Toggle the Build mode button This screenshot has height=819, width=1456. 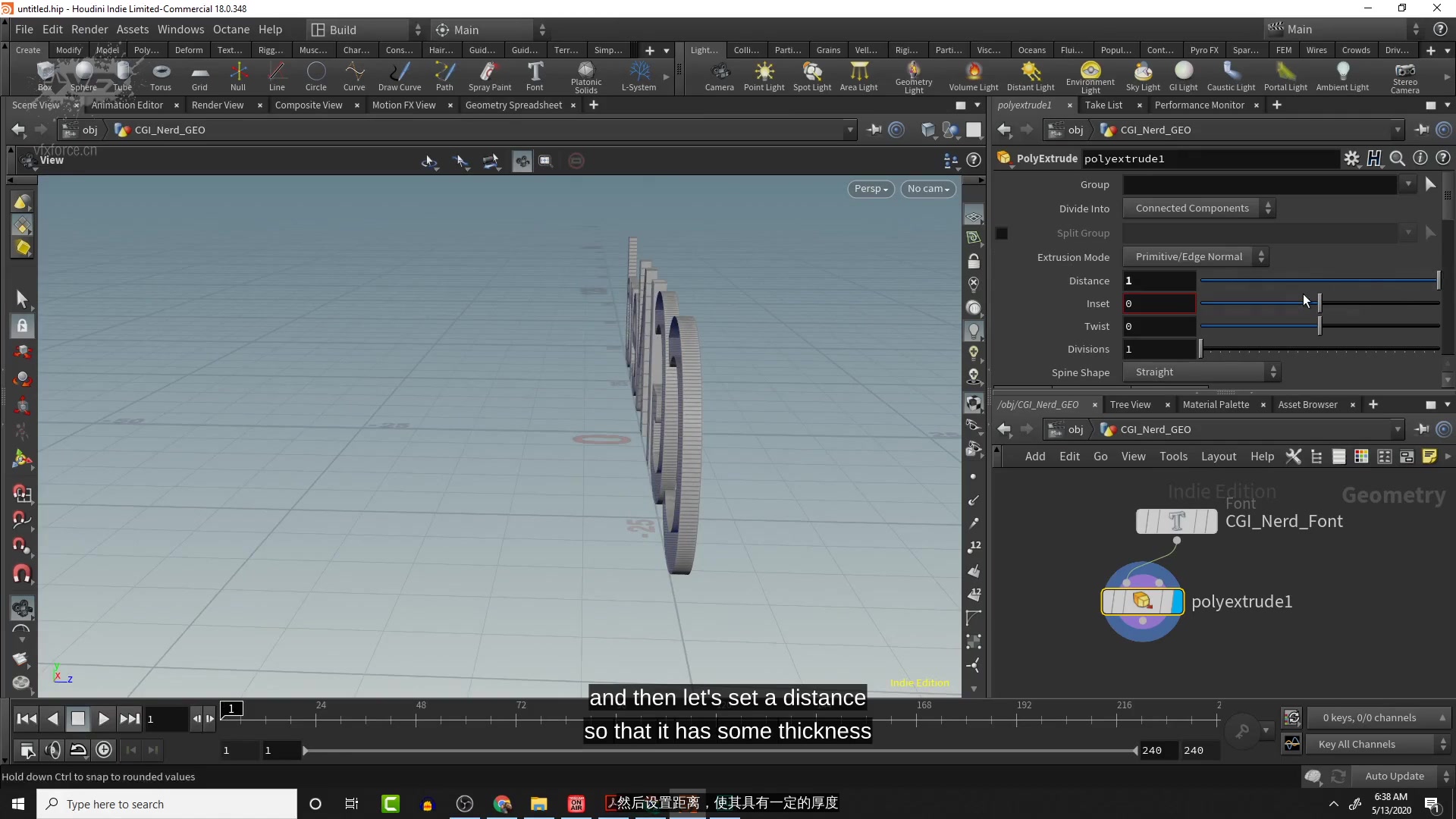point(343,29)
